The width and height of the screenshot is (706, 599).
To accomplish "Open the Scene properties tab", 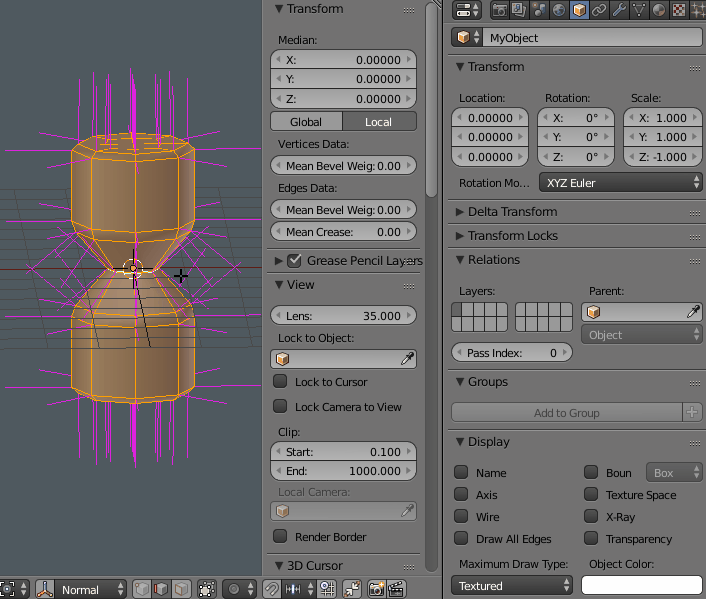I will (x=539, y=10).
